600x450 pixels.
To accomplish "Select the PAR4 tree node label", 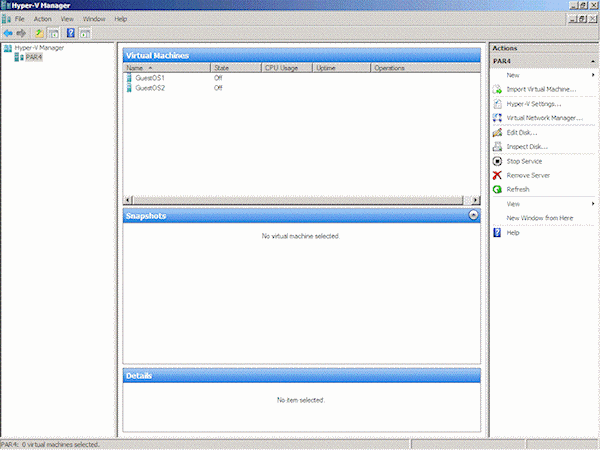I will (x=34, y=57).
